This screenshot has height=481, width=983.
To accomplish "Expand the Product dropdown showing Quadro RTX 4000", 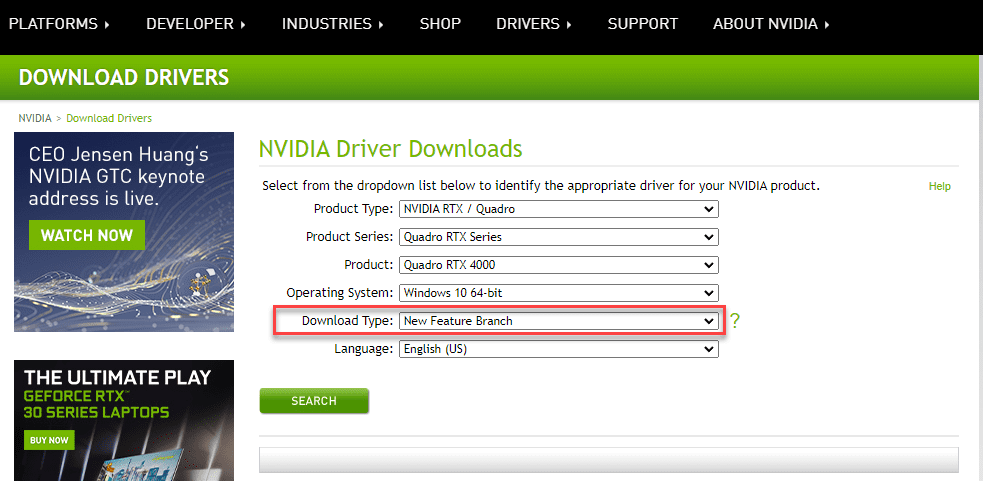I will coord(559,265).
